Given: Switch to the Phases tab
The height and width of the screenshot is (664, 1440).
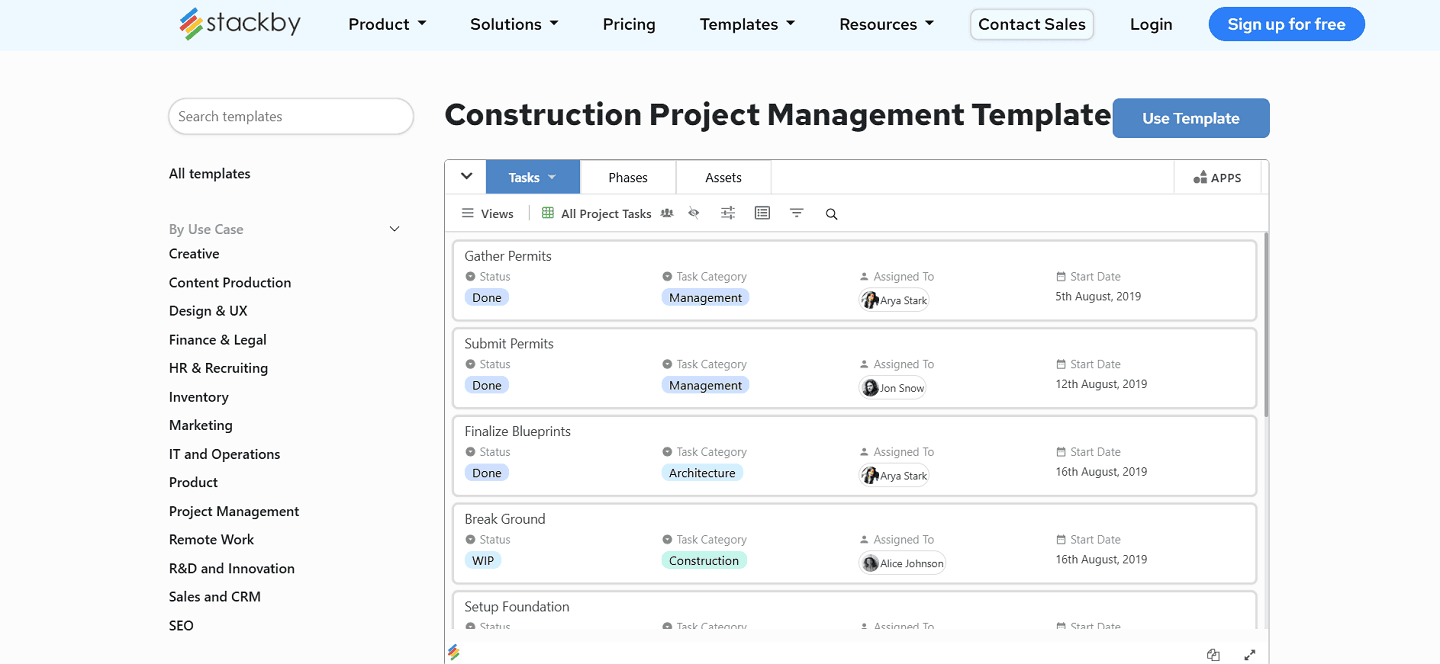Looking at the screenshot, I should 628,177.
